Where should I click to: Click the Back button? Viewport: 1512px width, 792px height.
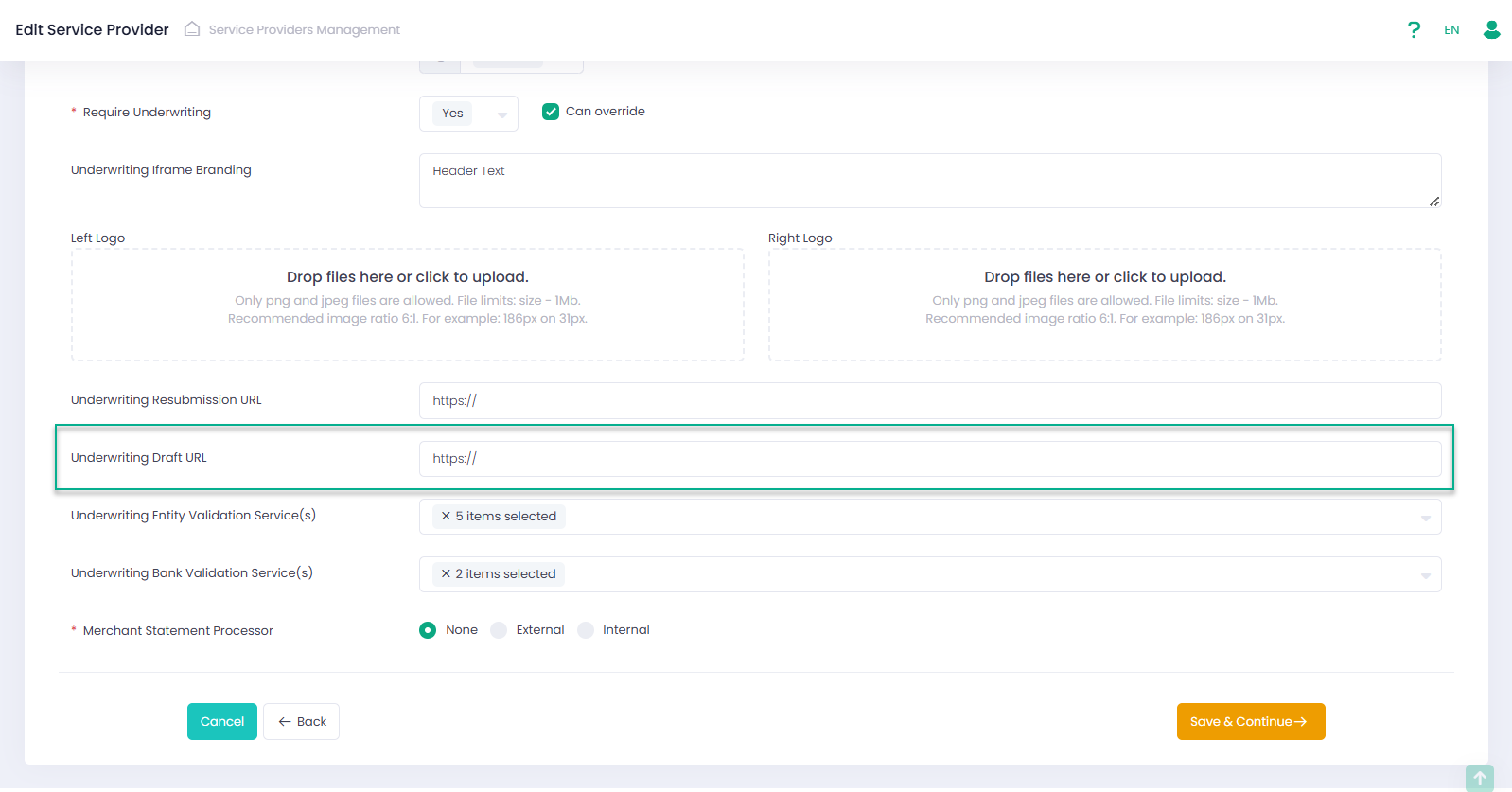tap(301, 722)
